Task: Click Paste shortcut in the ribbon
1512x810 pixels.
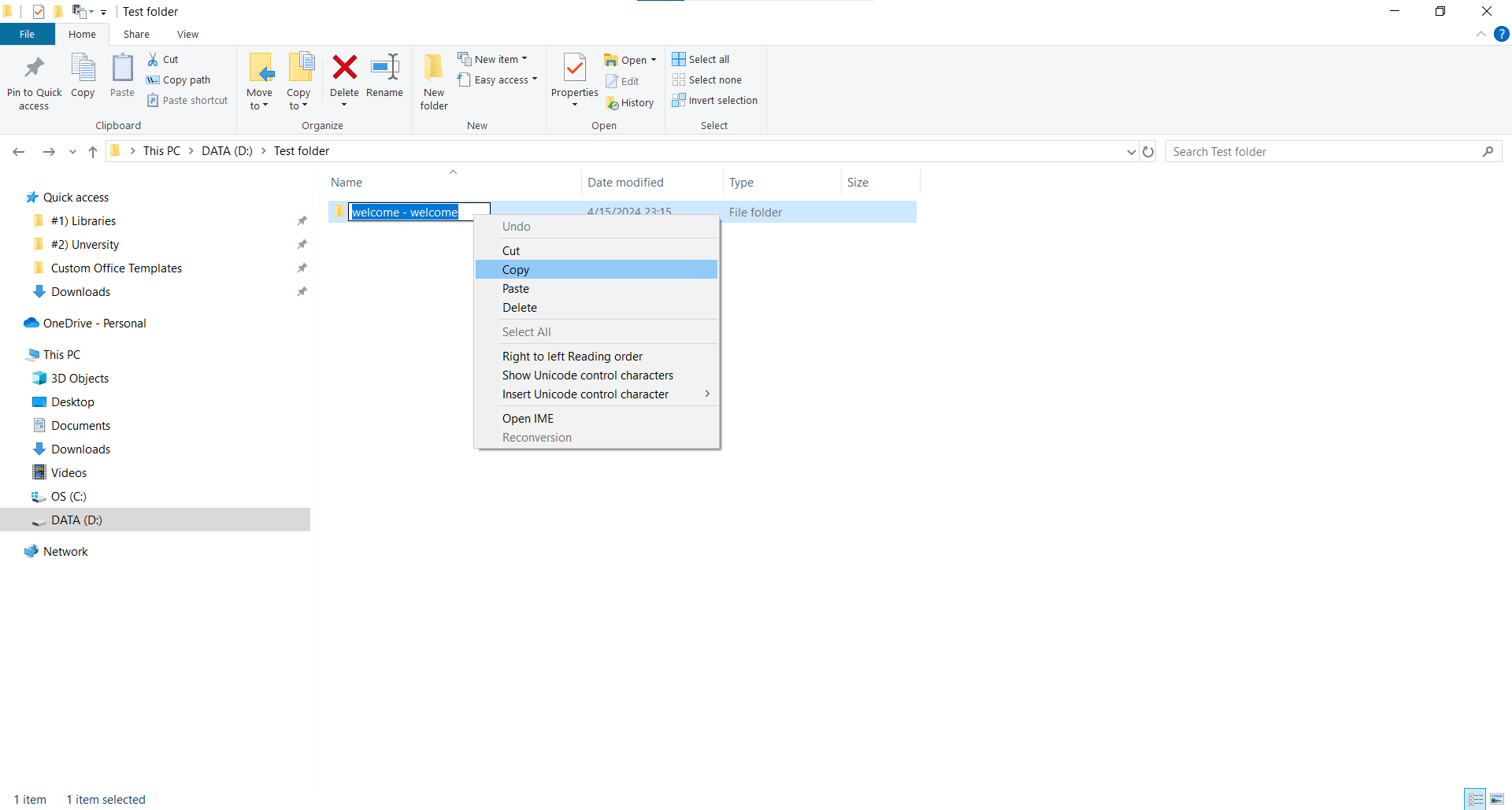Action: pyautogui.click(x=187, y=100)
